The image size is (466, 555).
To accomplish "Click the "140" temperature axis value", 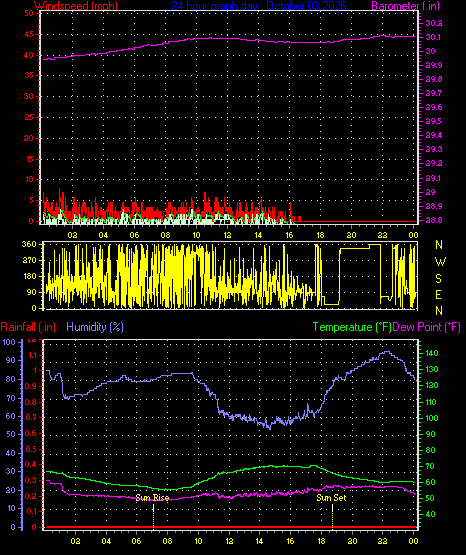I will tap(432, 353).
